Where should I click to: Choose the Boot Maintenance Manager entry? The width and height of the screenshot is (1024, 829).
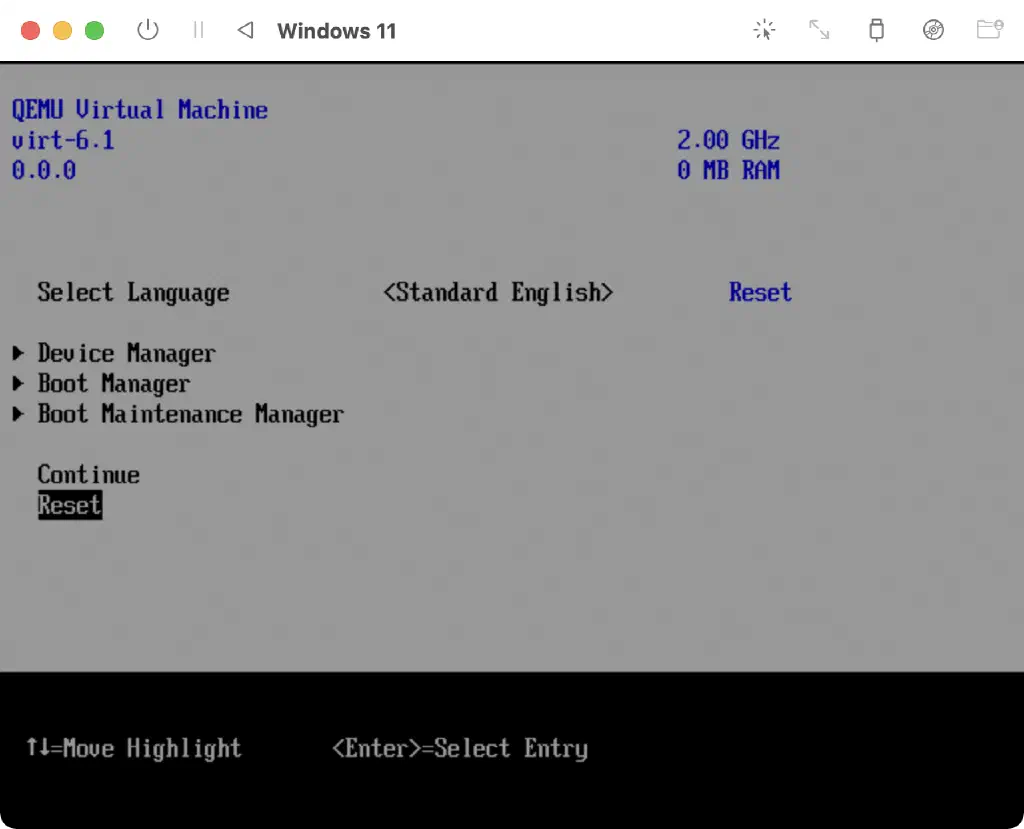[190, 414]
